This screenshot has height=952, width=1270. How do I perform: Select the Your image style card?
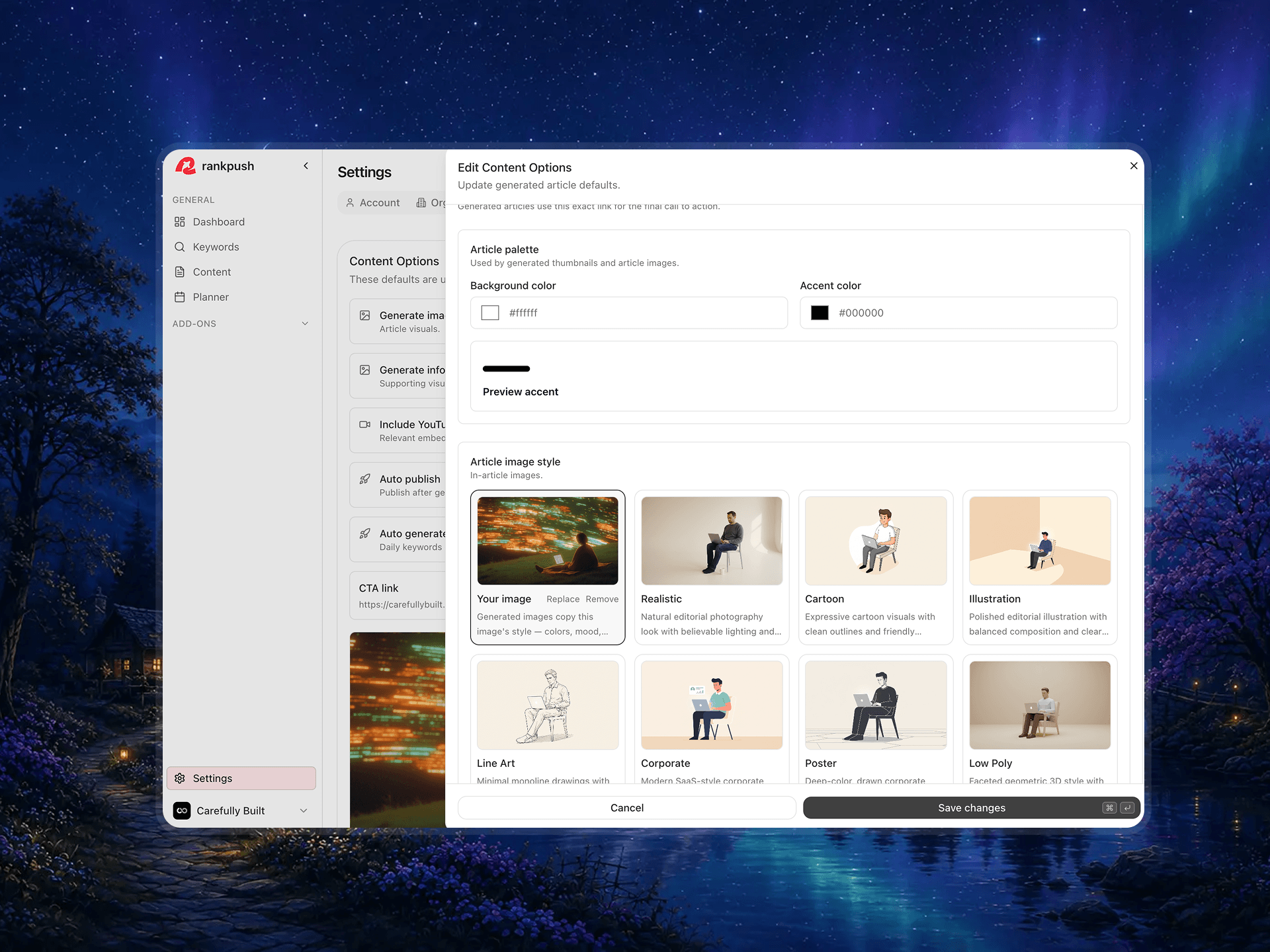pos(547,567)
